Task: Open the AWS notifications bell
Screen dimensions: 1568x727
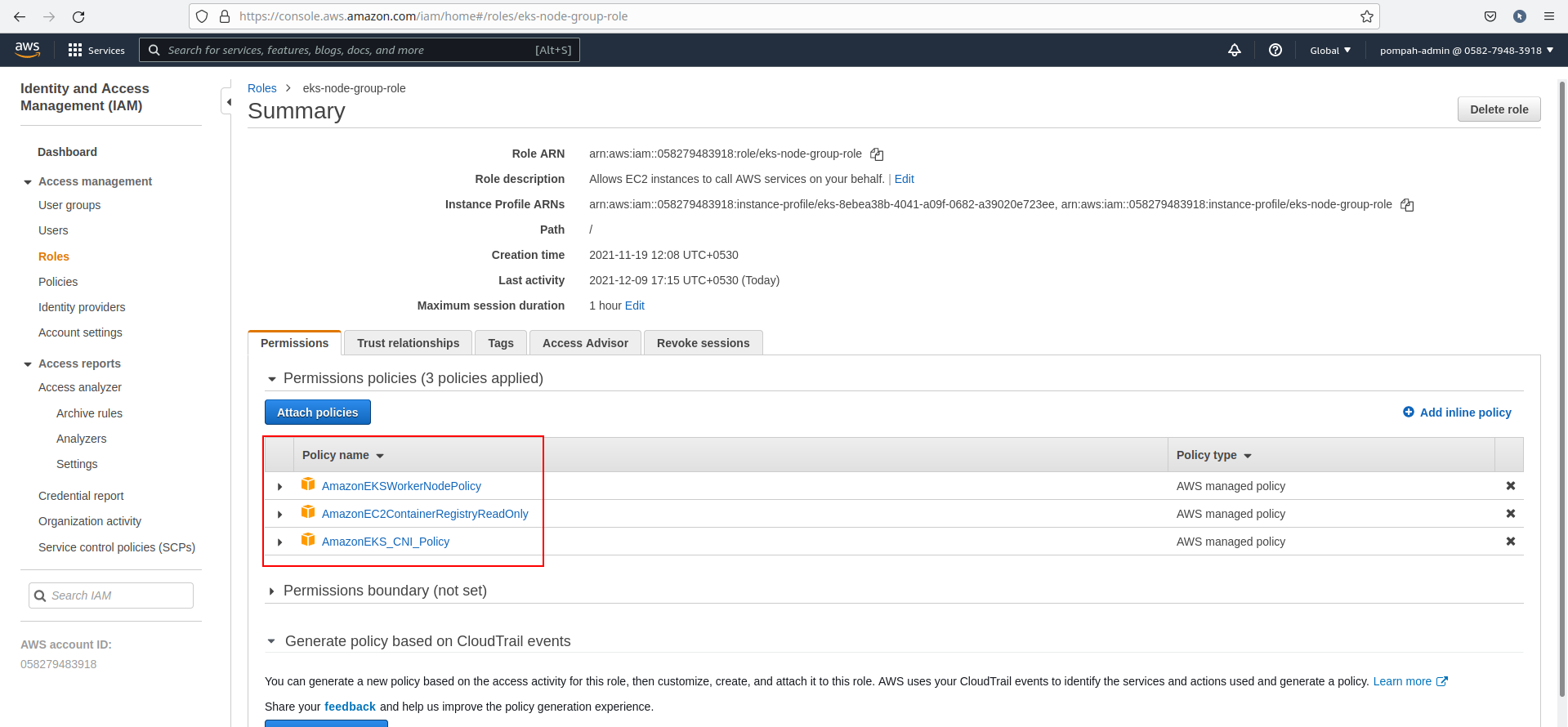Action: [1234, 51]
